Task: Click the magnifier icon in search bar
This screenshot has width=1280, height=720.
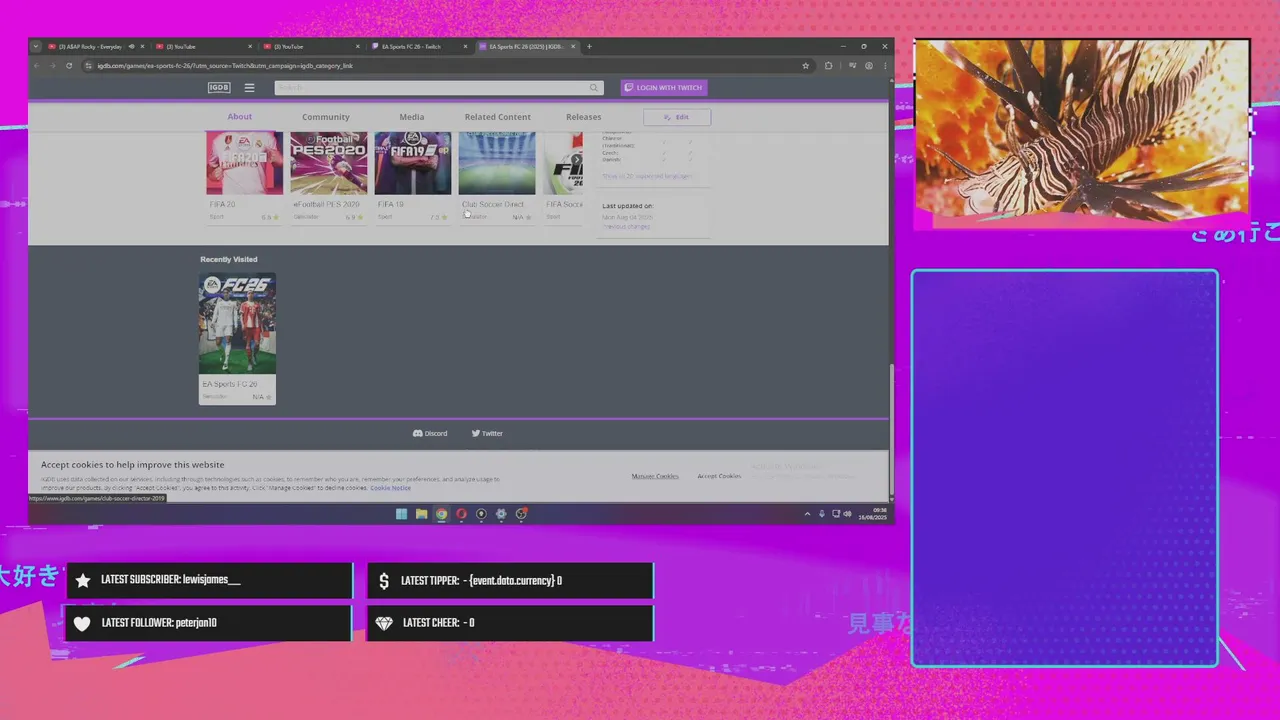Action: 594,88
